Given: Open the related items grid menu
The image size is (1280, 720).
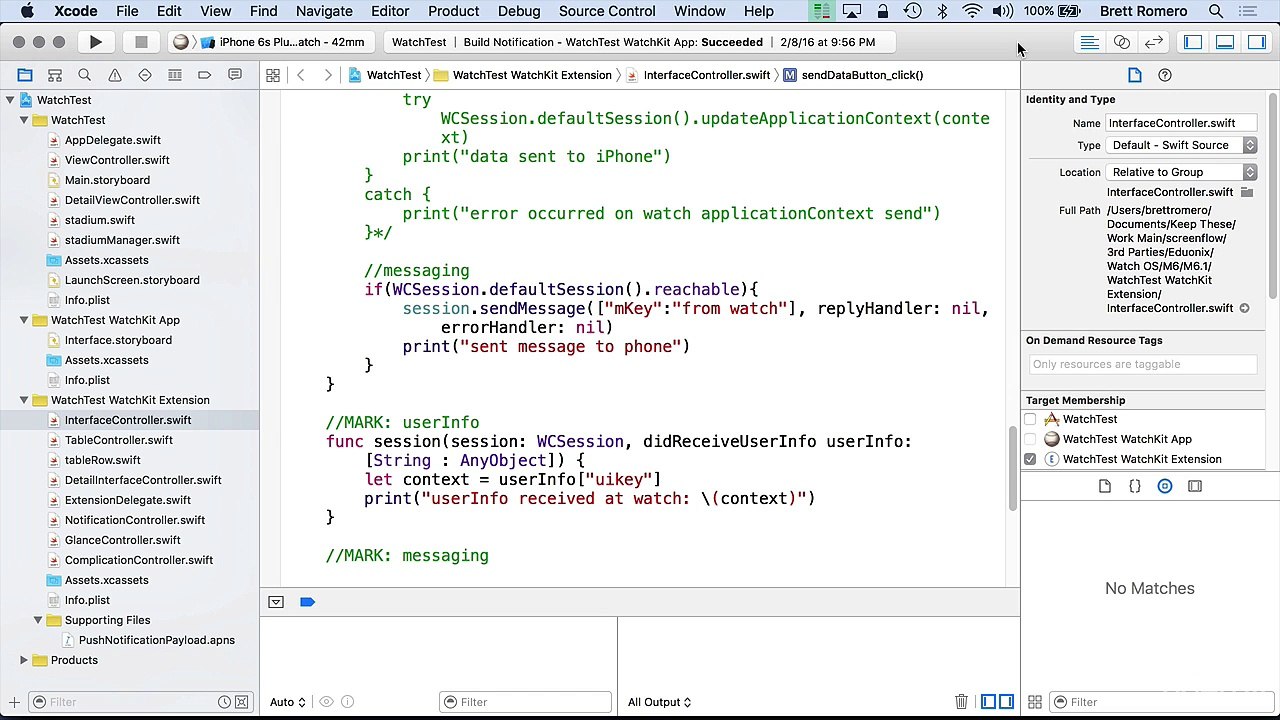Looking at the screenshot, I should 273,75.
